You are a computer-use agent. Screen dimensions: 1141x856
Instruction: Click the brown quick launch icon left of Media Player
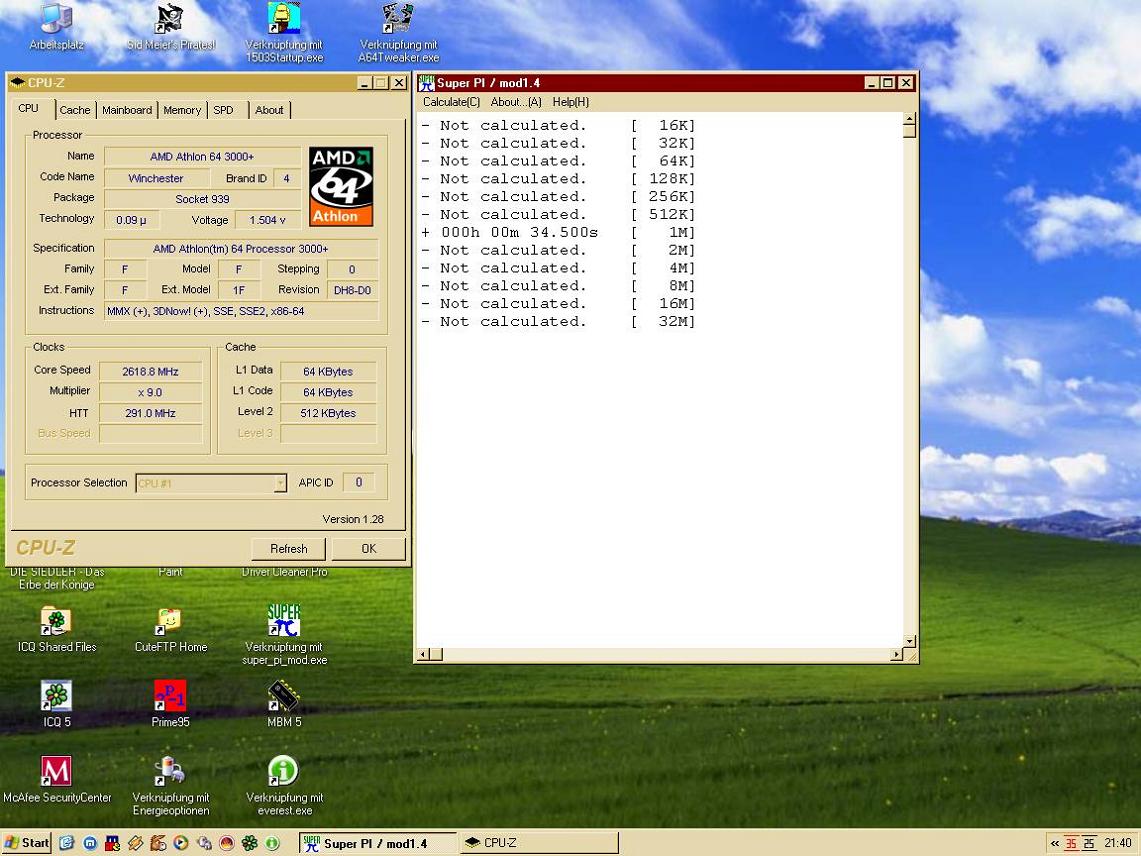158,843
